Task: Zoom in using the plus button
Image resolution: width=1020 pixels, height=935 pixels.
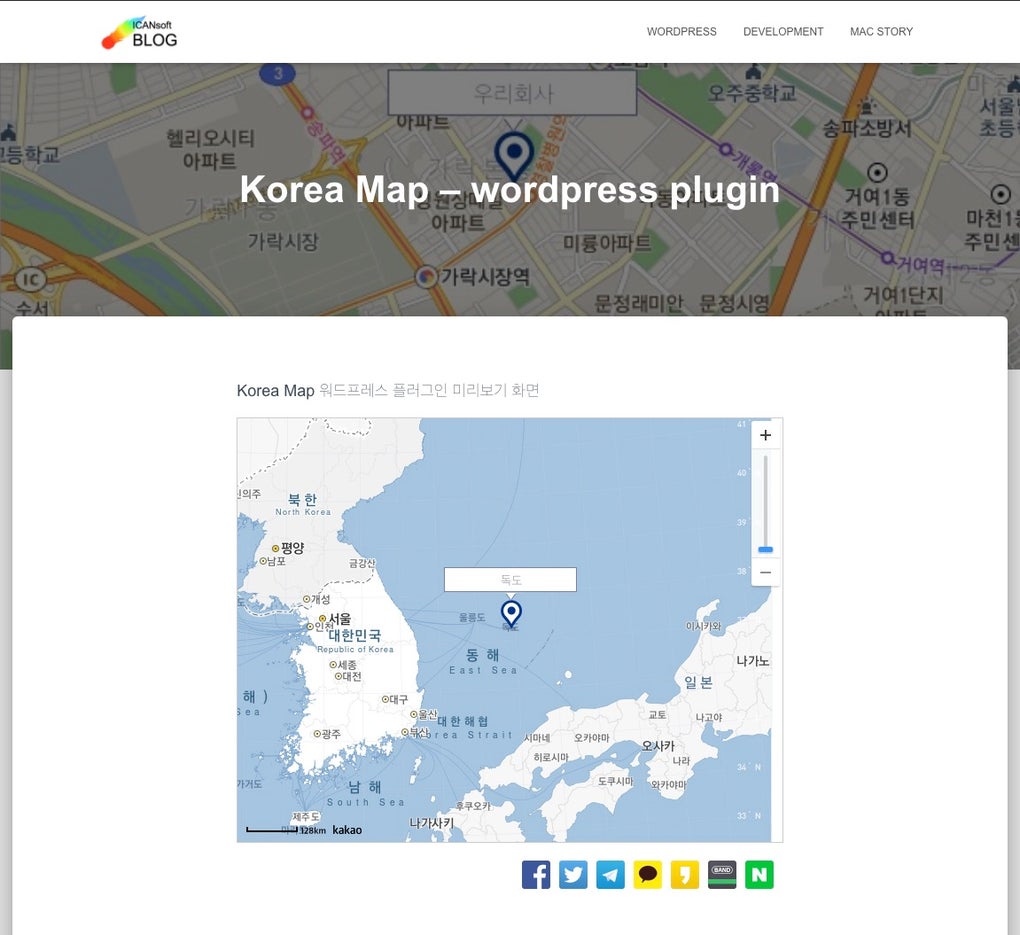Action: 765,435
